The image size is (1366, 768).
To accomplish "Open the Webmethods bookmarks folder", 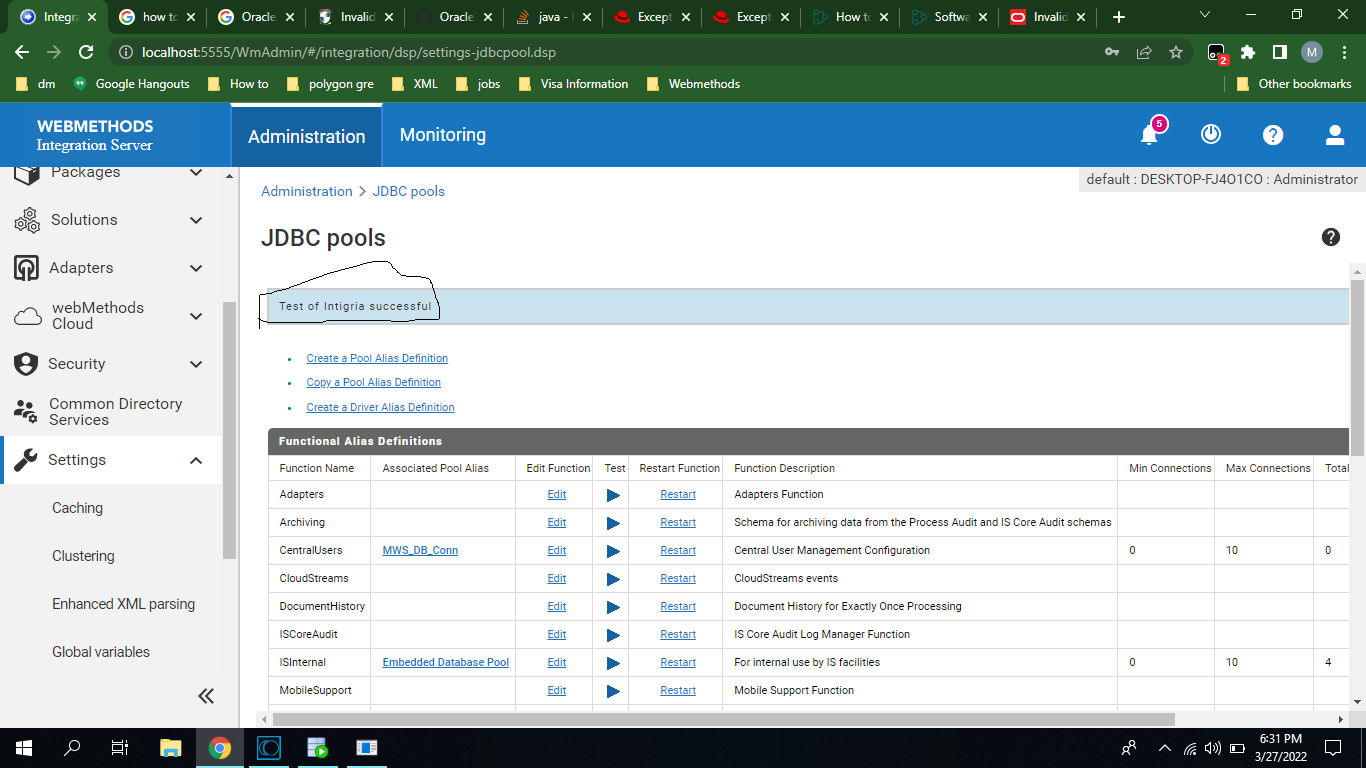I will click(693, 84).
